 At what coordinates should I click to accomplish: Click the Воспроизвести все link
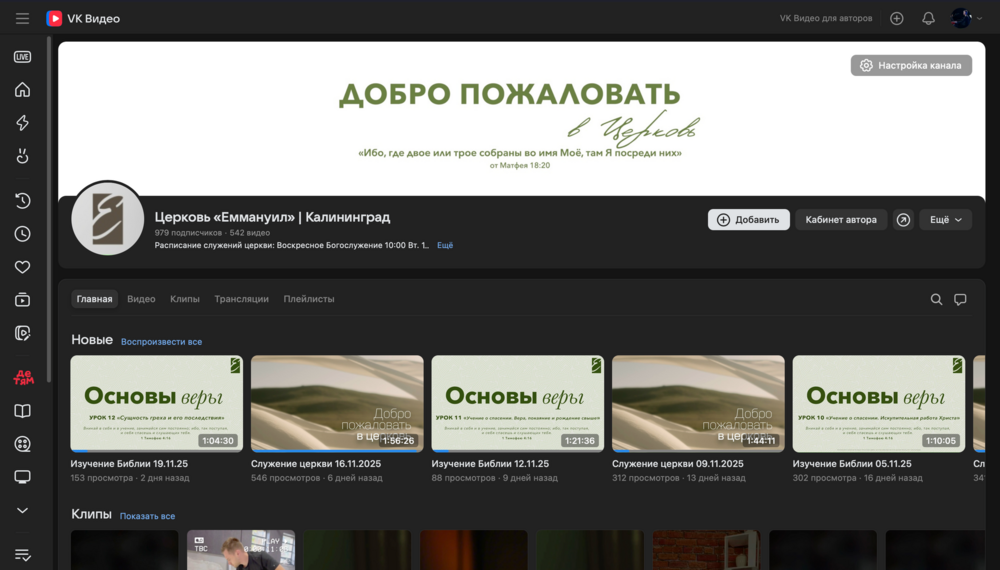161,342
